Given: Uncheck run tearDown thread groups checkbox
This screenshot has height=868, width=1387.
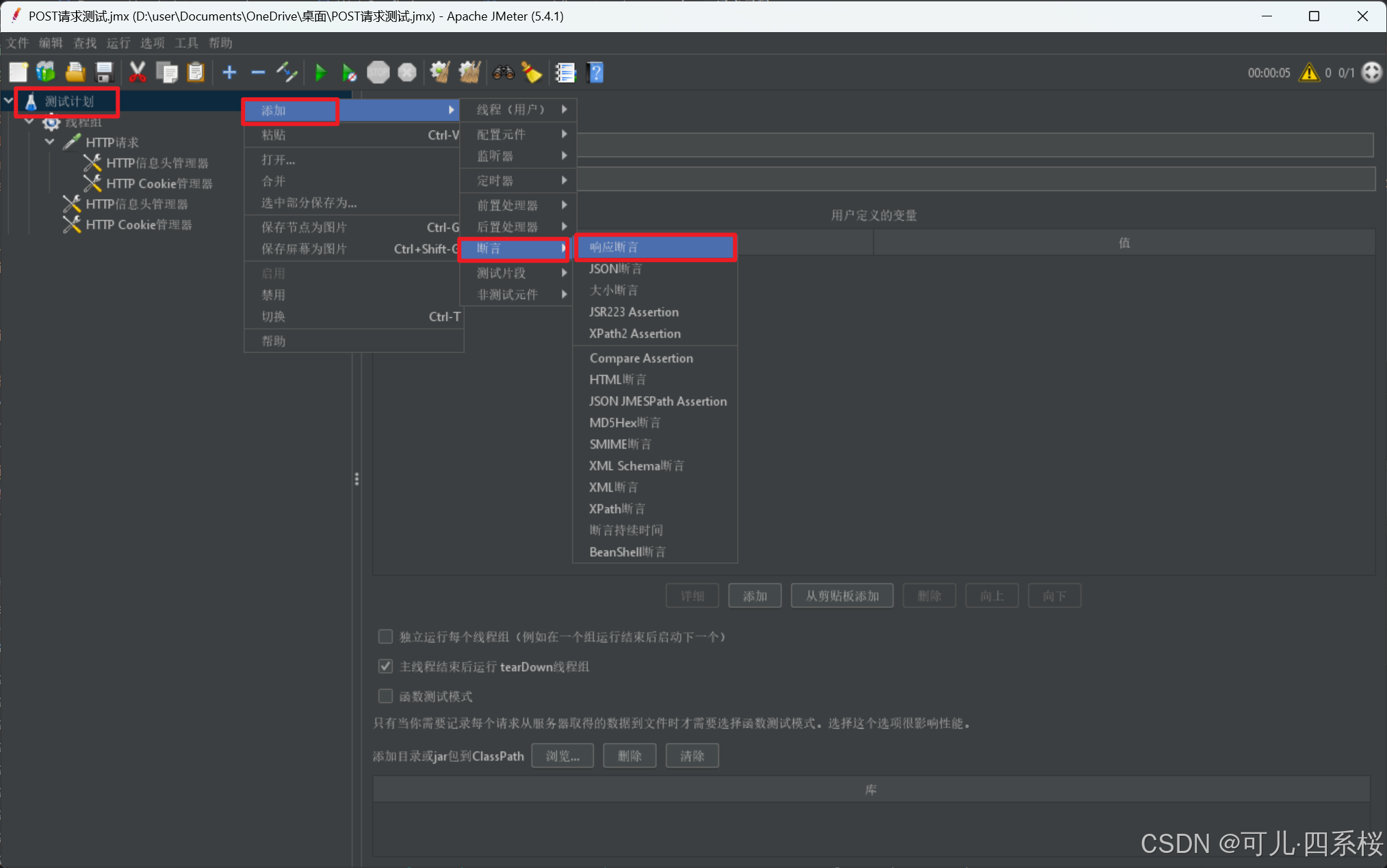Looking at the screenshot, I should [x=385, y=666].
